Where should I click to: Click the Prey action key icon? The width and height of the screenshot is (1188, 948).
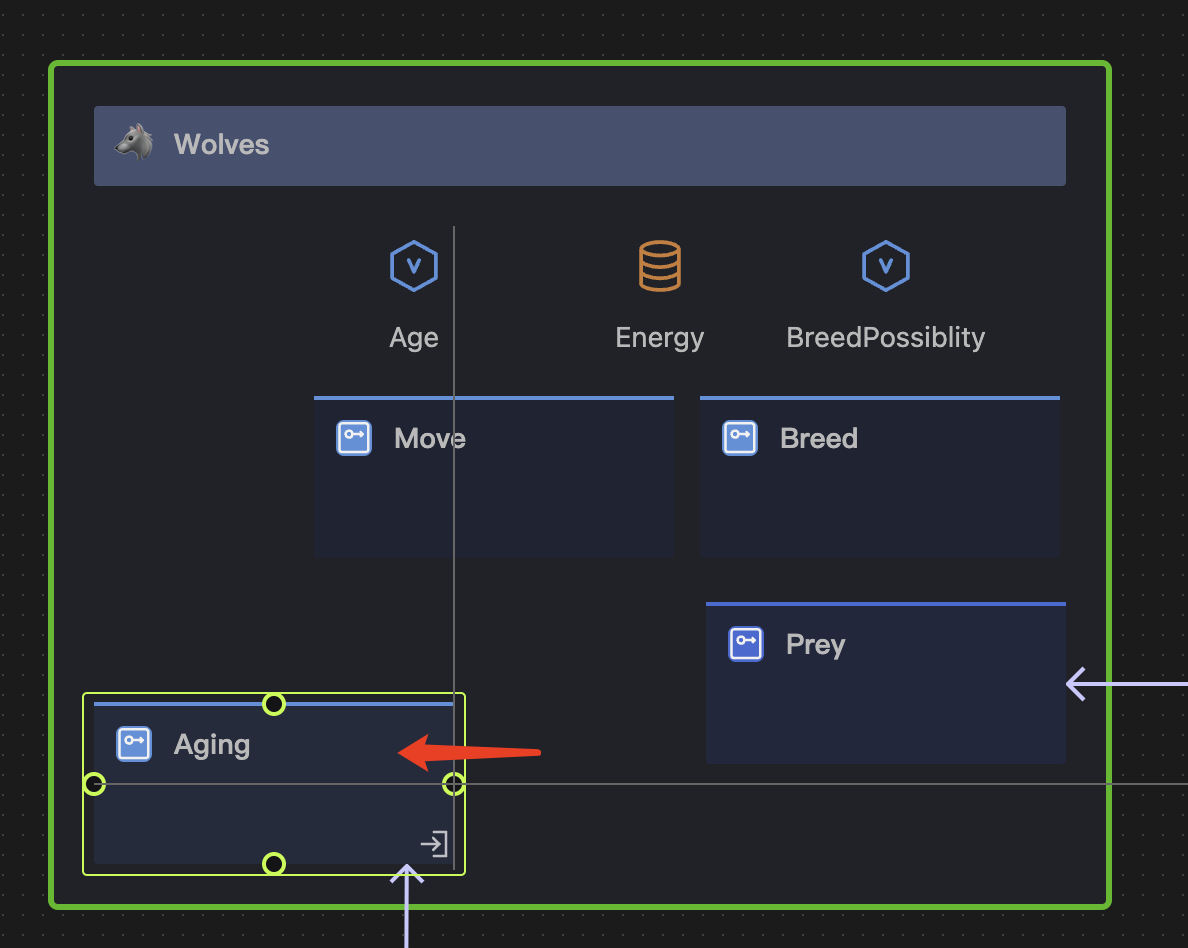click(746, 644)
